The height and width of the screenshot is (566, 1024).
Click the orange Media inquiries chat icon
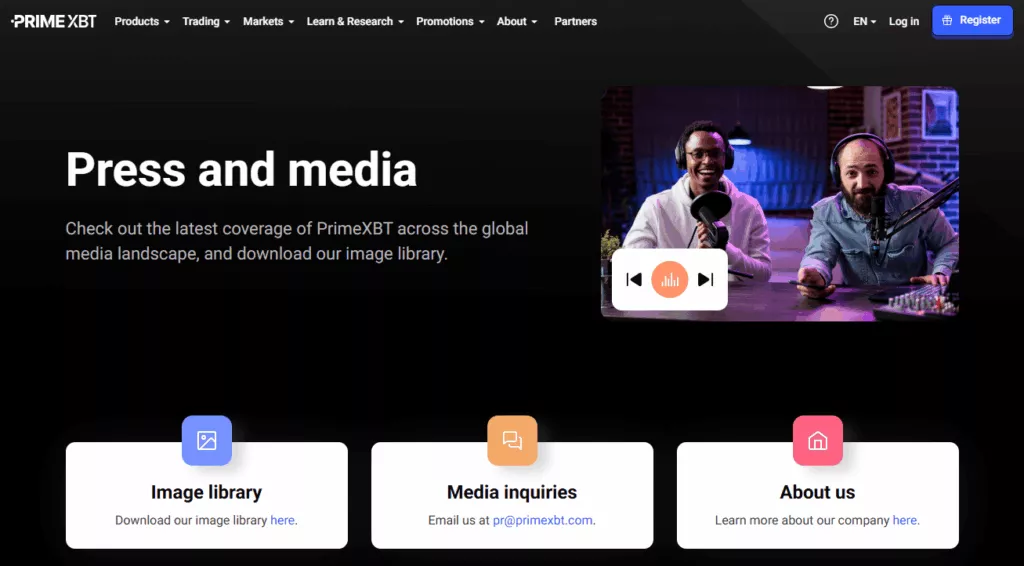(512, 440)
